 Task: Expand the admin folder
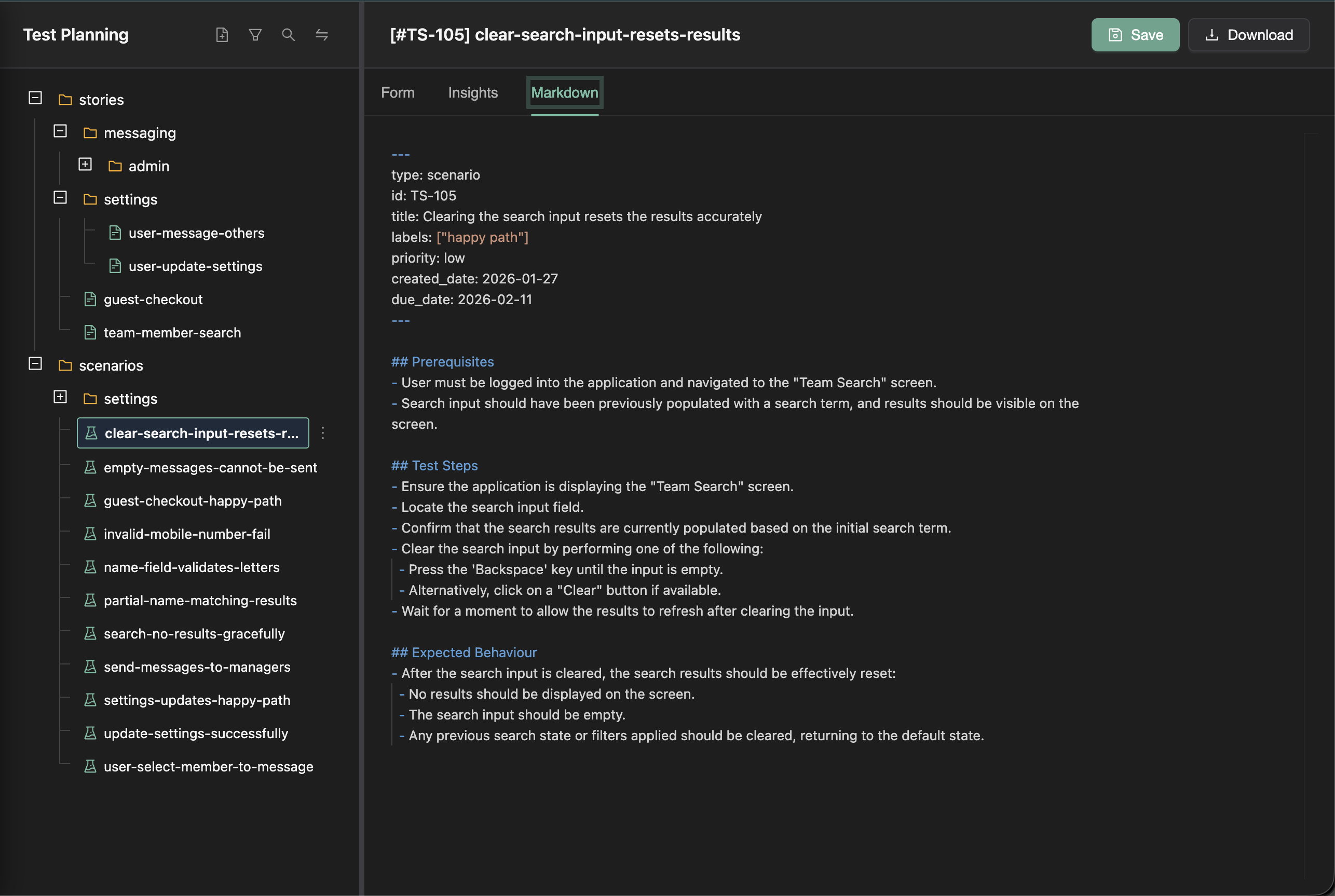[85, 165]
